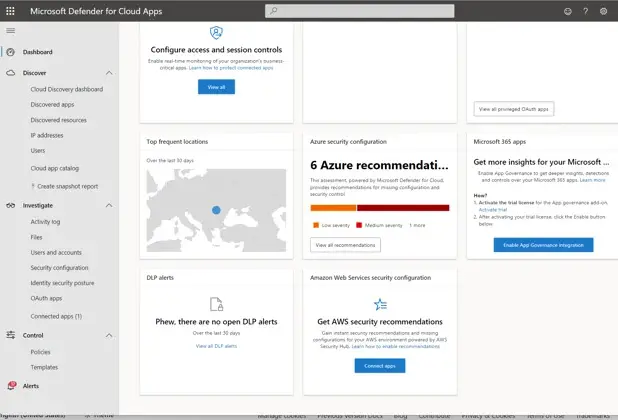618x420 pixels.
Task: Open Security configuration page
Action: click(60, 268)
